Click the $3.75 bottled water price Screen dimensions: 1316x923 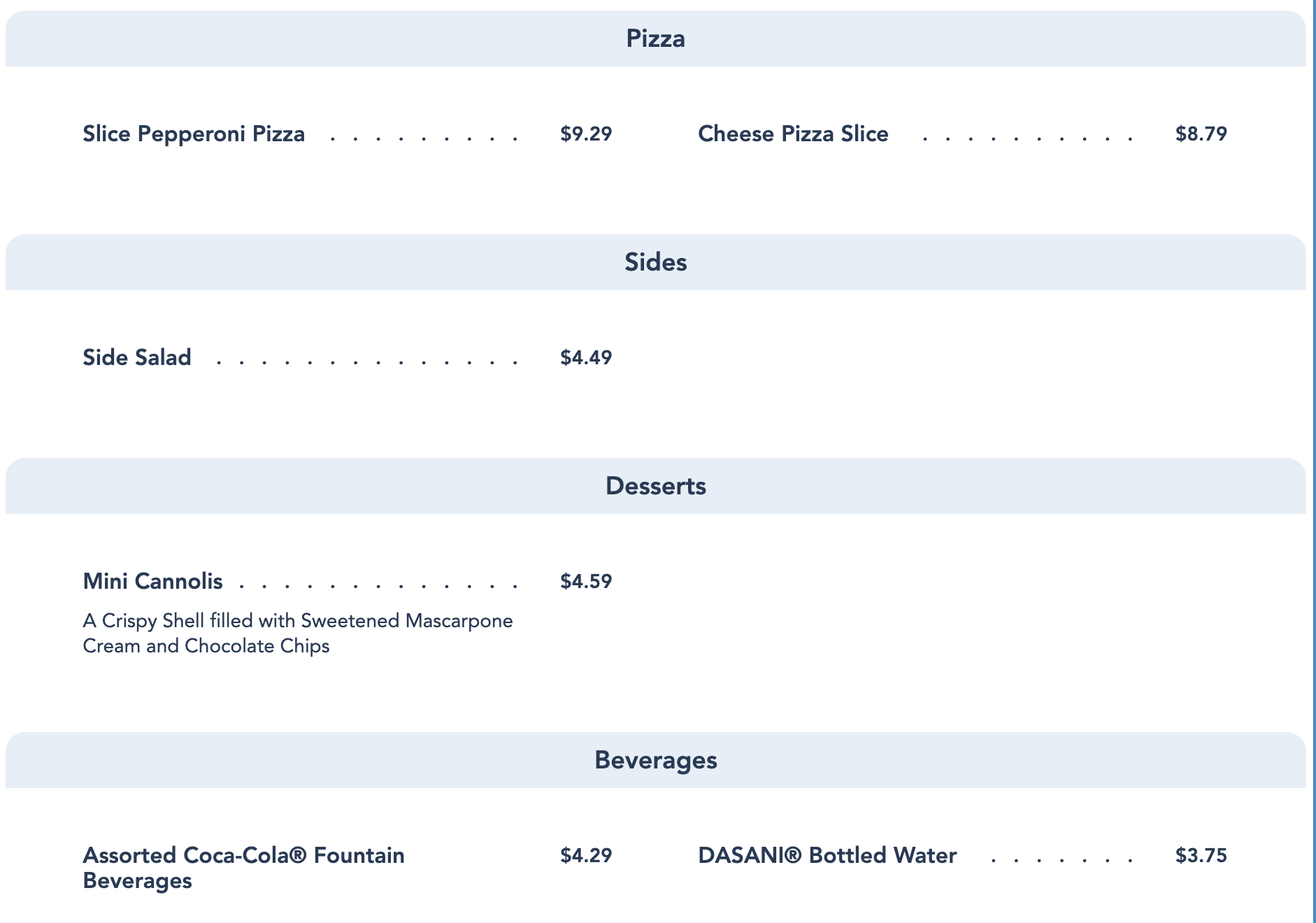1201,855
